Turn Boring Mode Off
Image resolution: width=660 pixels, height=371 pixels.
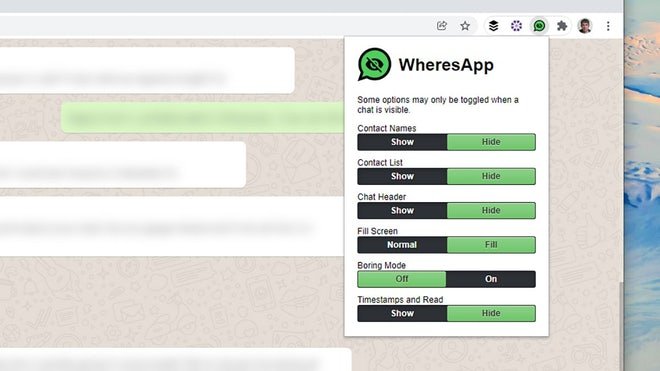pyautogui.click(x=402, y=279)
